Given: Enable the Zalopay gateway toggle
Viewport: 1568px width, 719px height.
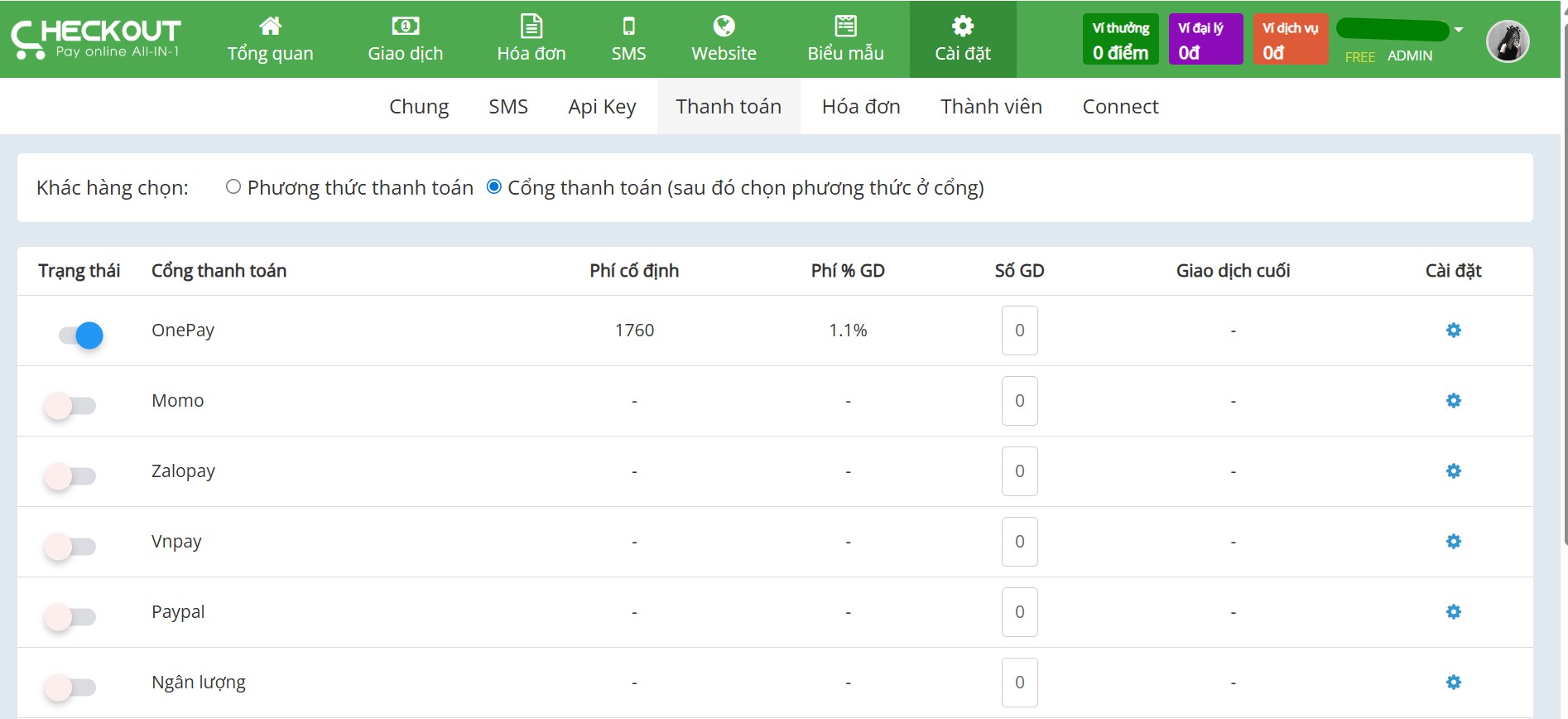Looking at the screenshot, I should point(70,476).
